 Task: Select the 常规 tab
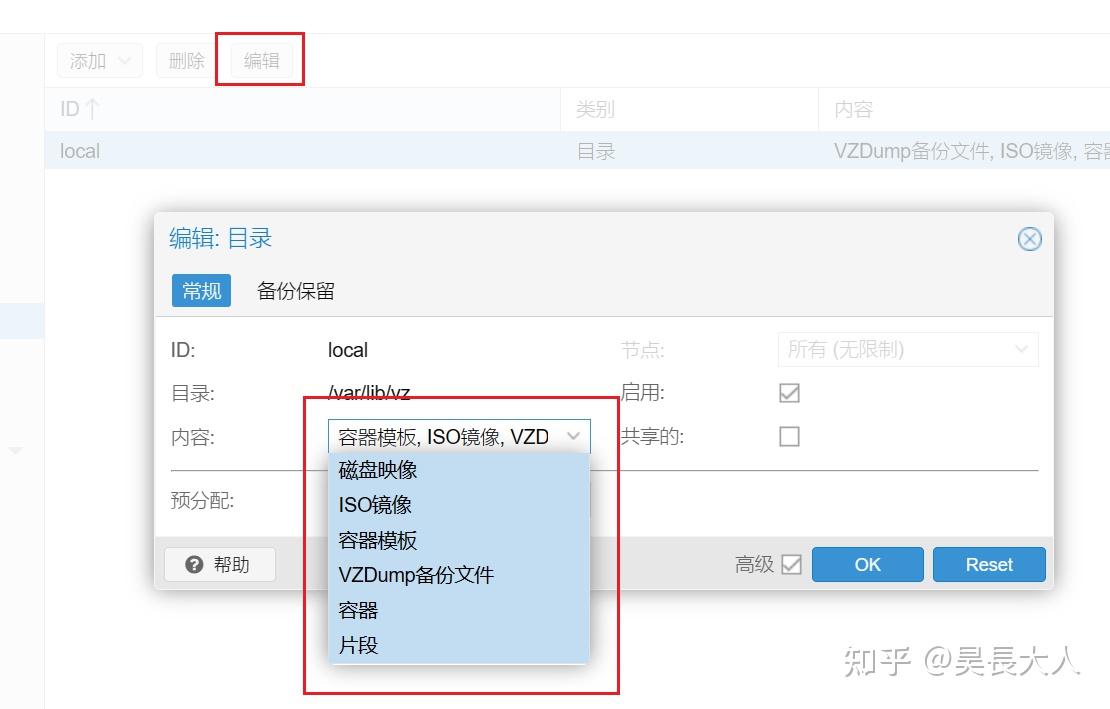tap(200, 291)
